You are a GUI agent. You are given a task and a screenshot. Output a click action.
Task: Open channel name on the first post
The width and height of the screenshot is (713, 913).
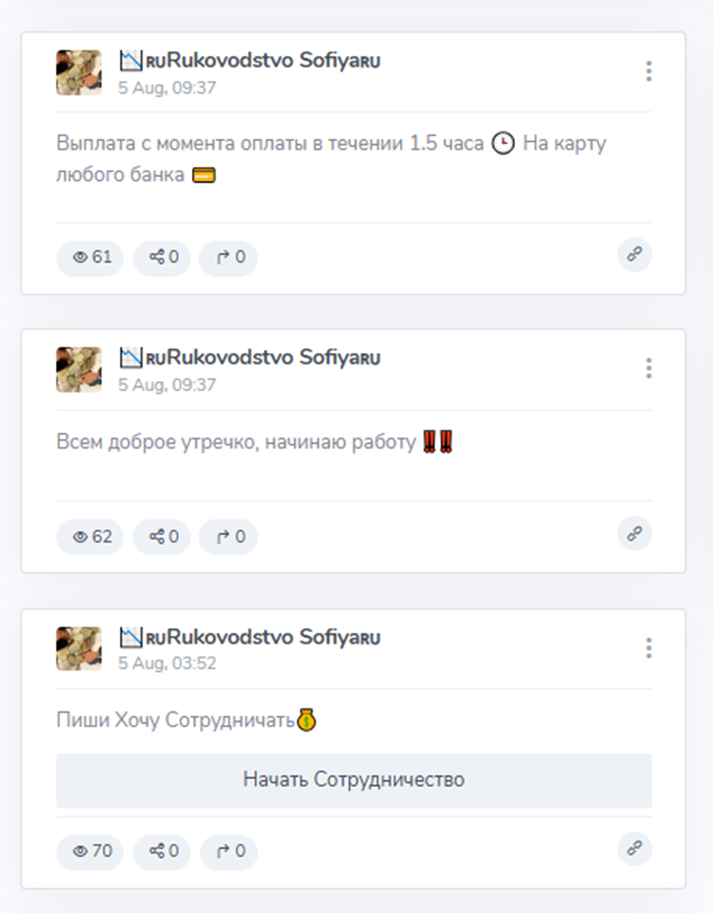(250, 61)
